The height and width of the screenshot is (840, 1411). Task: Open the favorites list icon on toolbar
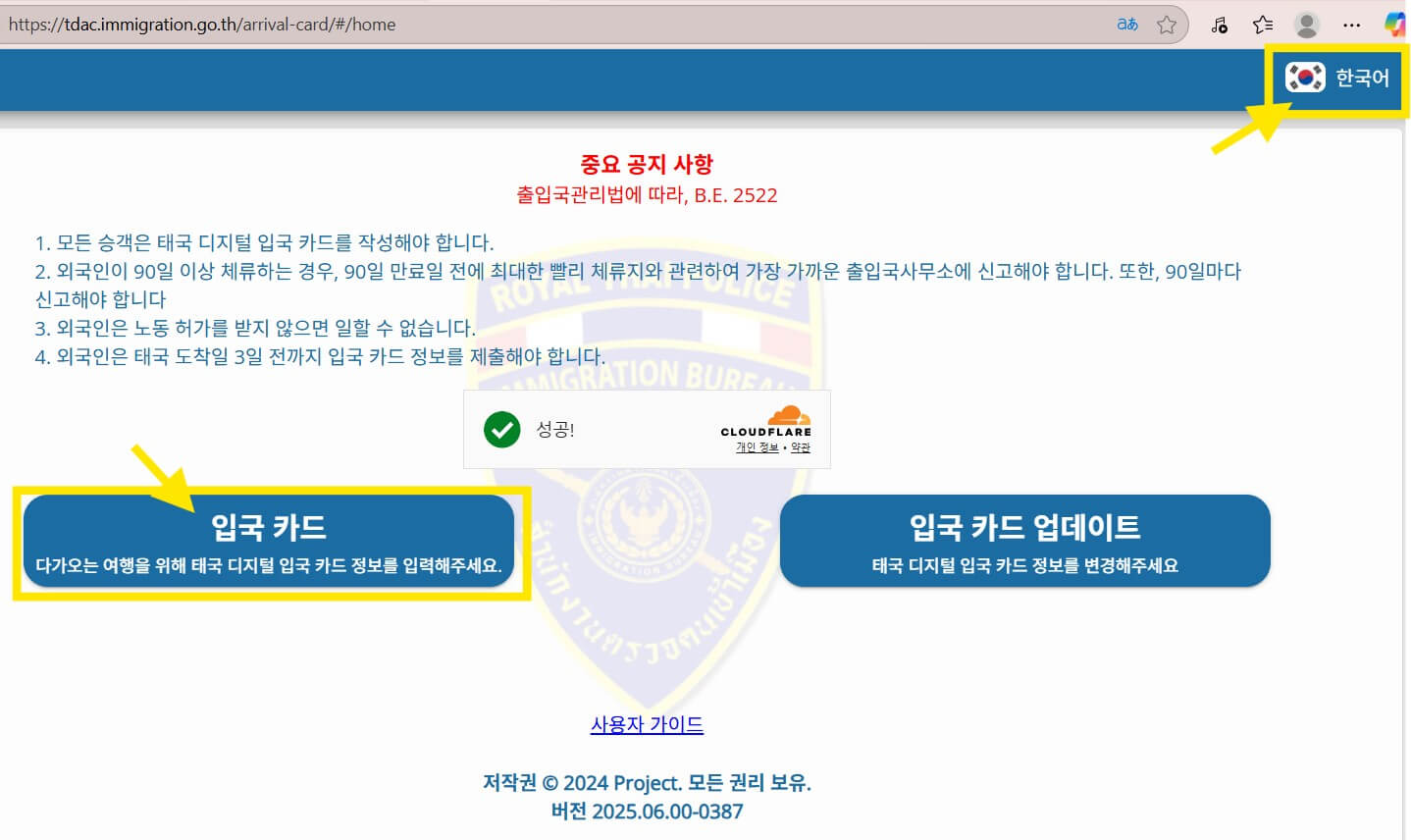click(x=1264, y=25)
